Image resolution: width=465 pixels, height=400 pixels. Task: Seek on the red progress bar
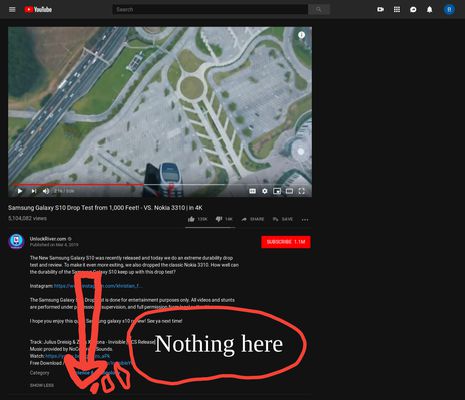(160, 184)
